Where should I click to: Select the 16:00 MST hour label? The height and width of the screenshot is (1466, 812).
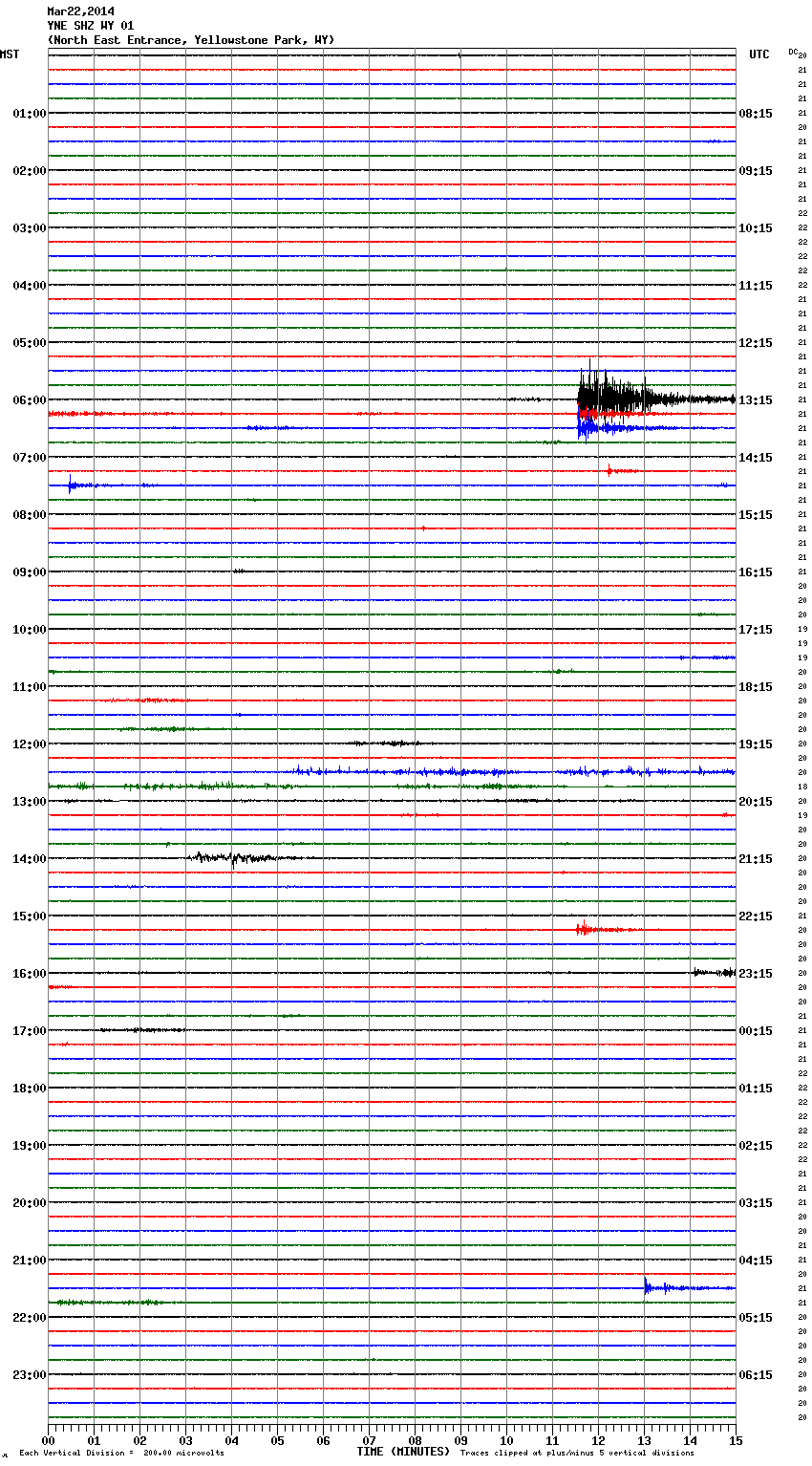pyautogui.click(x=29, y=974)
